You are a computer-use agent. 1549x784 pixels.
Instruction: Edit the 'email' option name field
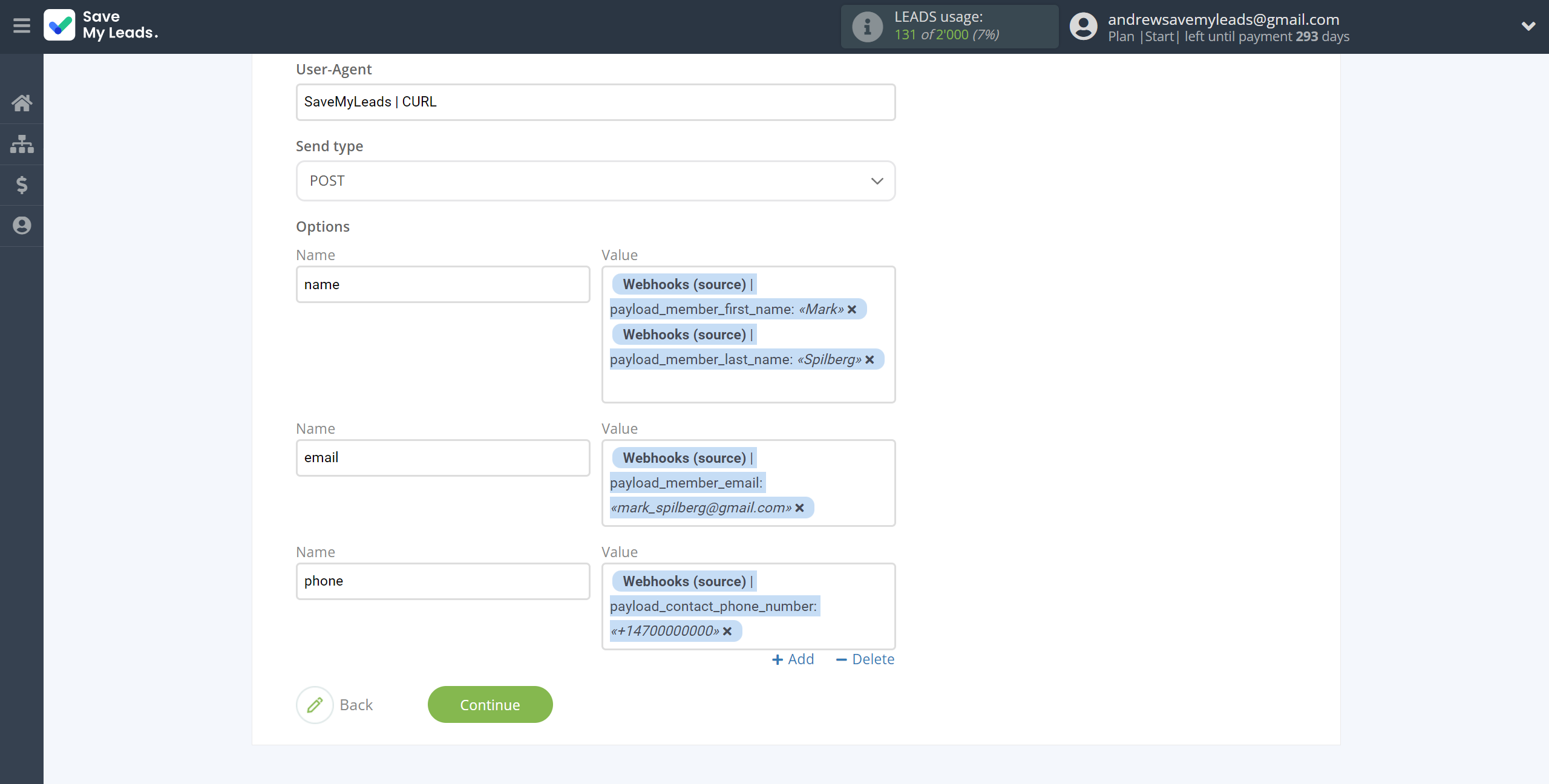443,458
